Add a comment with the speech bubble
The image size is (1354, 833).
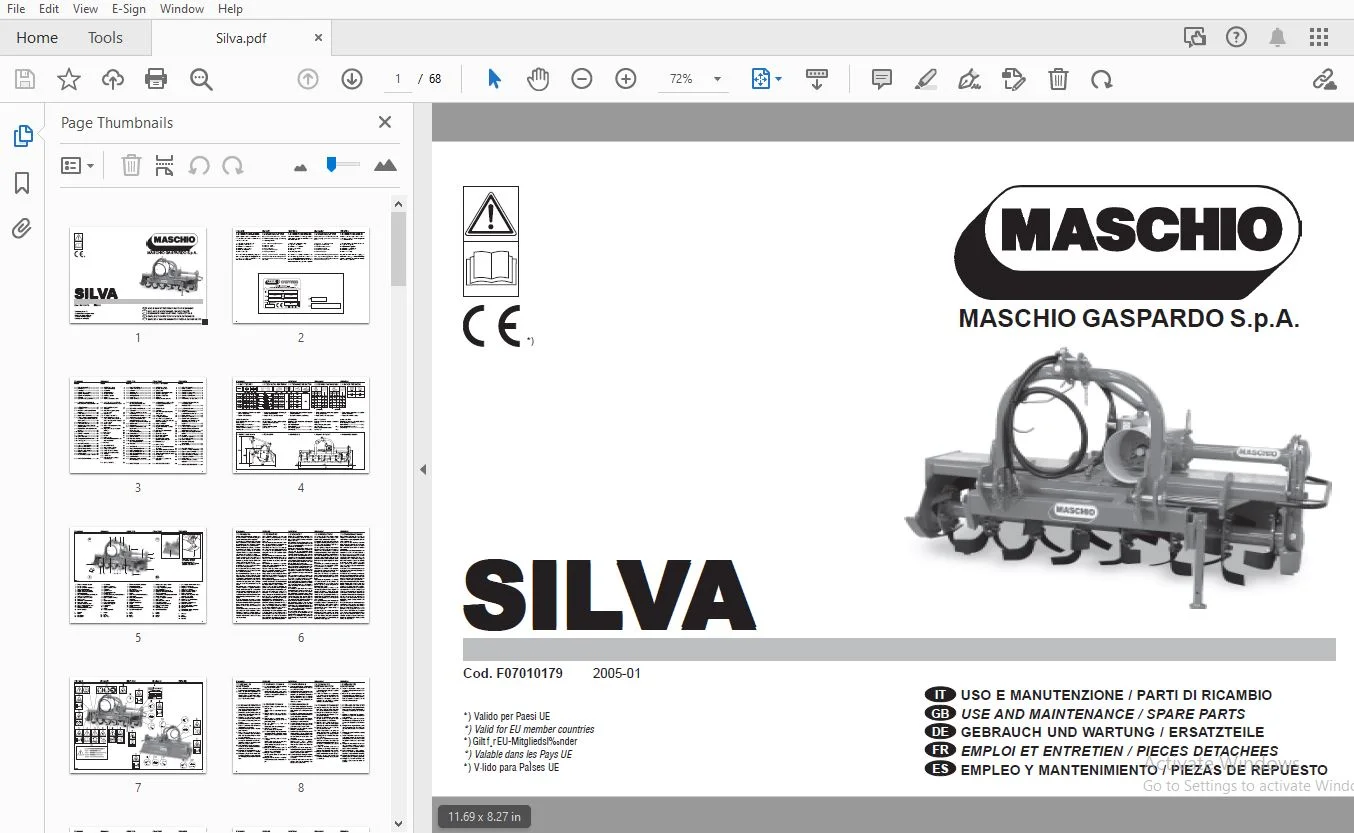point(881,79)
